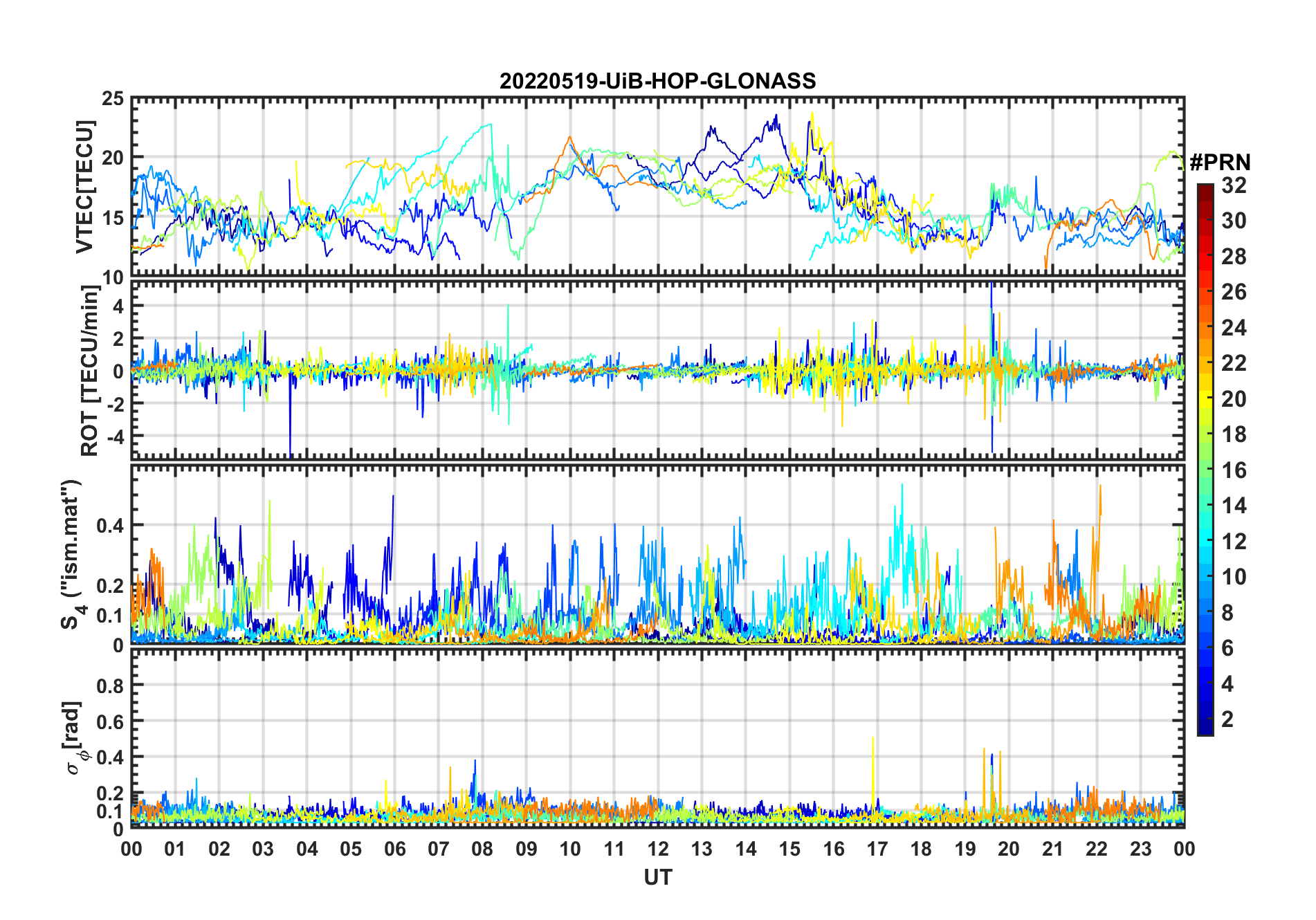Click colorbar tick label 8
Image resolution: width=1316 pixels, height=920 pixels.
(1227, 613)
